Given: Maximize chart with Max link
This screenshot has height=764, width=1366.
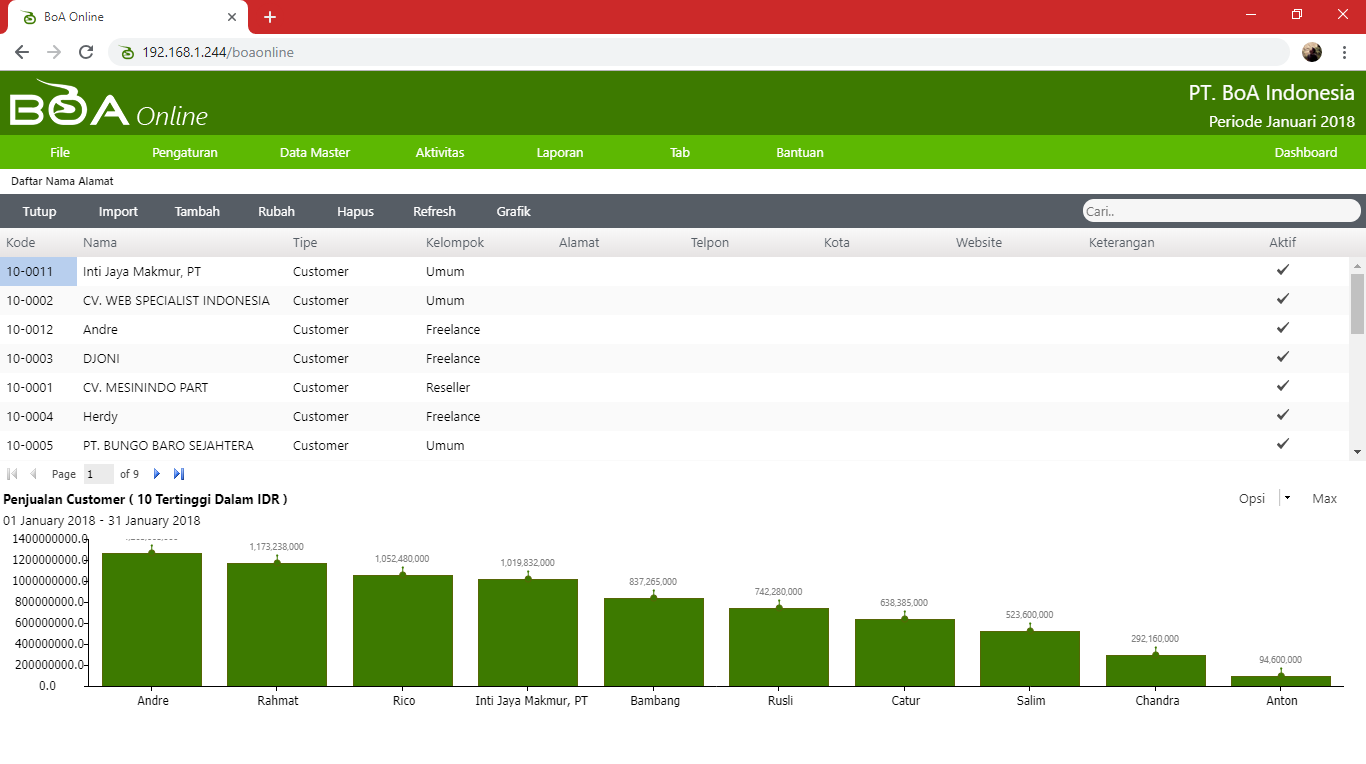Looking at the screenshot, I should point(1324,499).
